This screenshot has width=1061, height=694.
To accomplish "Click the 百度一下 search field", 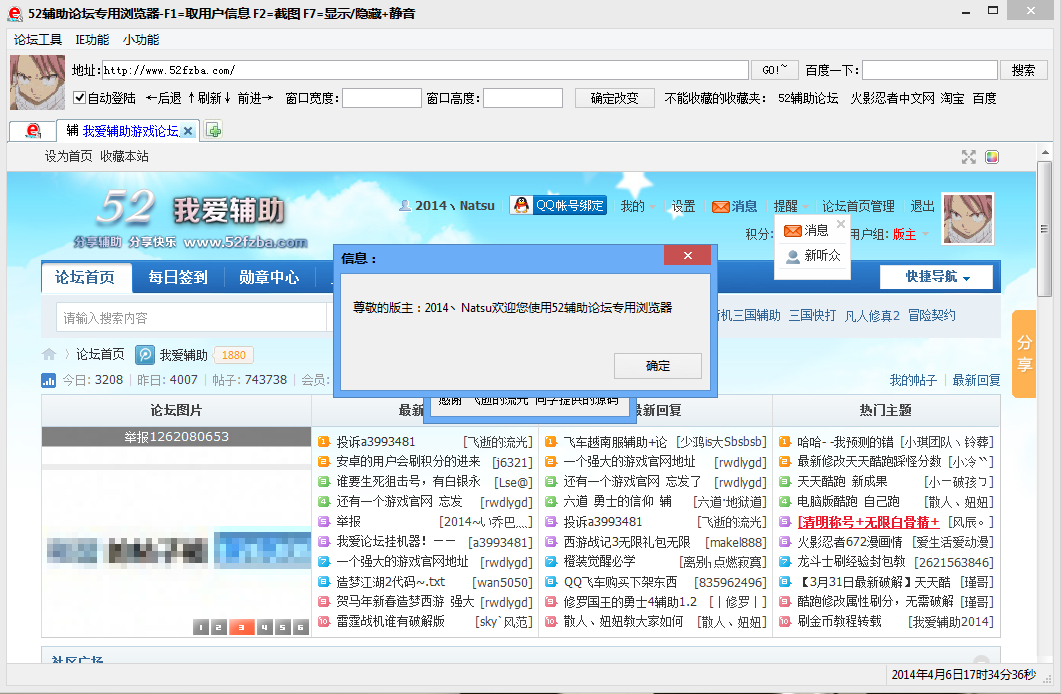I will pyautogui.click(x=930, y=70).
